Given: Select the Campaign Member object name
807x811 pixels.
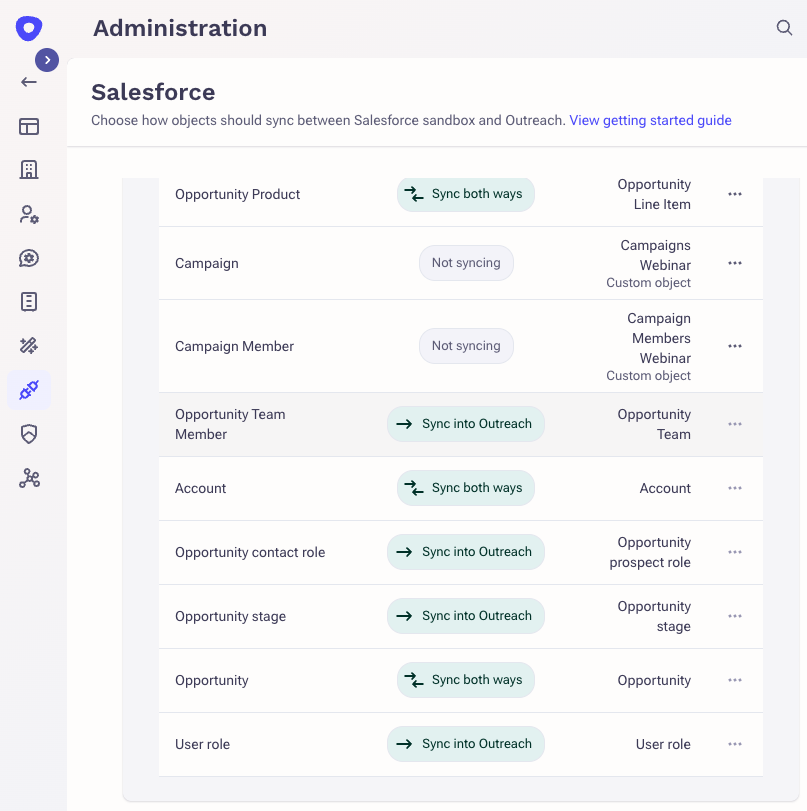Looking at the screenshot, I should pos(234,347).
